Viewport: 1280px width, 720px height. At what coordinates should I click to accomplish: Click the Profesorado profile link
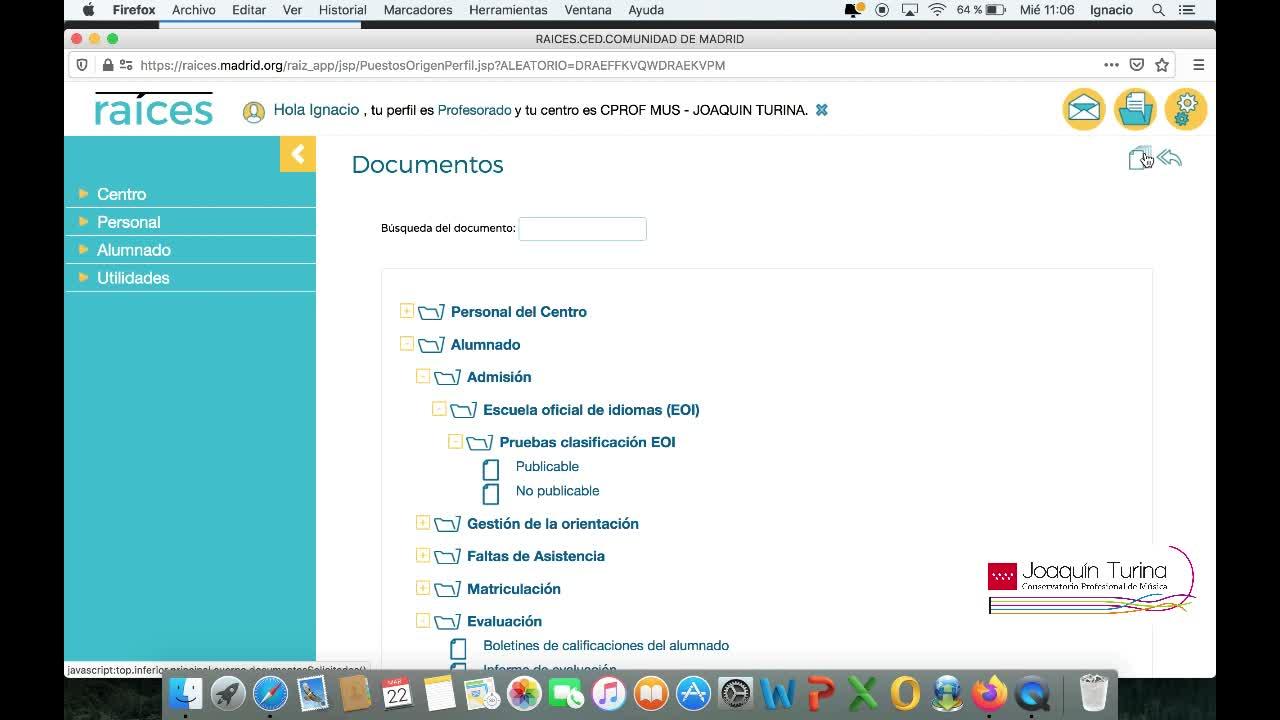coord(474,110)
